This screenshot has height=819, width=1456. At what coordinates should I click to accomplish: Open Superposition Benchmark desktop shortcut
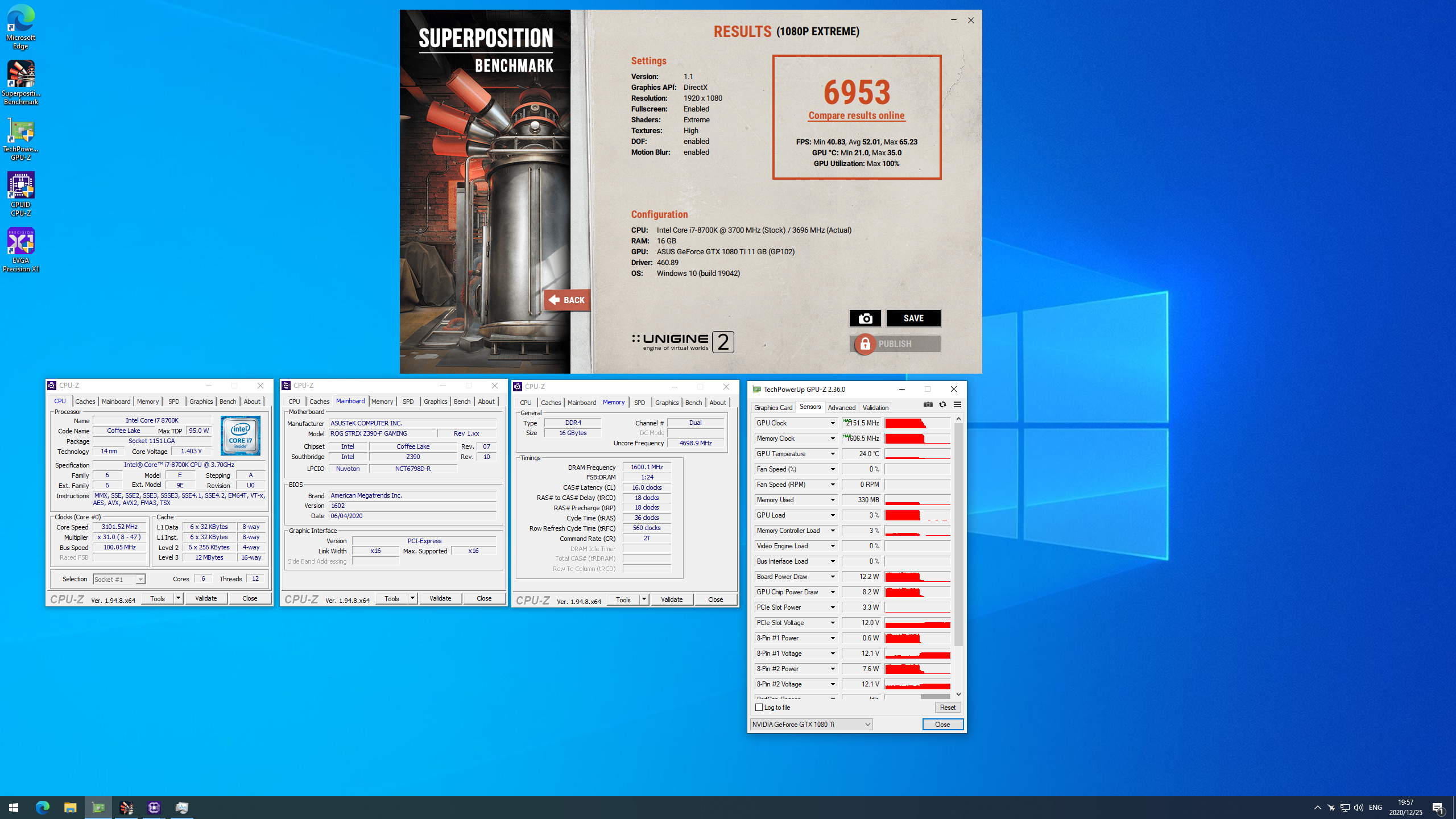tap(21, 82)
